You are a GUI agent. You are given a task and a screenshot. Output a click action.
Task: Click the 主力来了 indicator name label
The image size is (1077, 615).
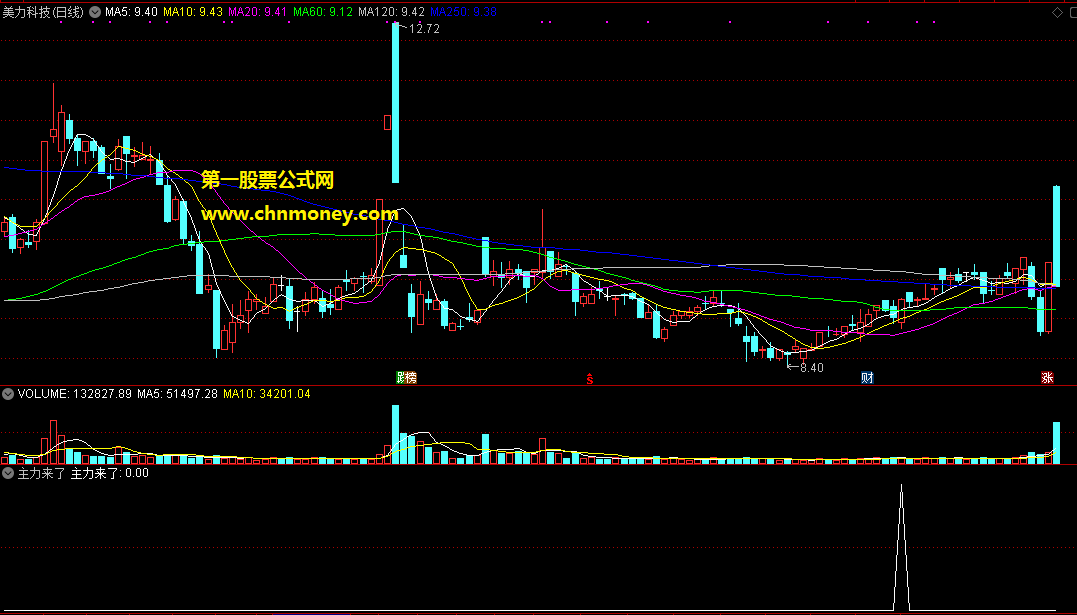tap(41, 473)
